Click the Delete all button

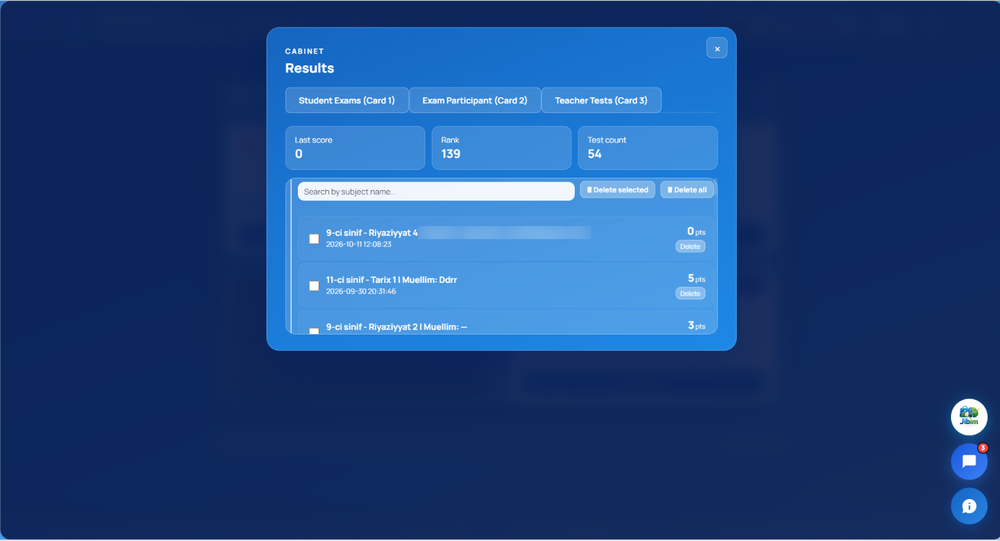[x=687, y=190]
